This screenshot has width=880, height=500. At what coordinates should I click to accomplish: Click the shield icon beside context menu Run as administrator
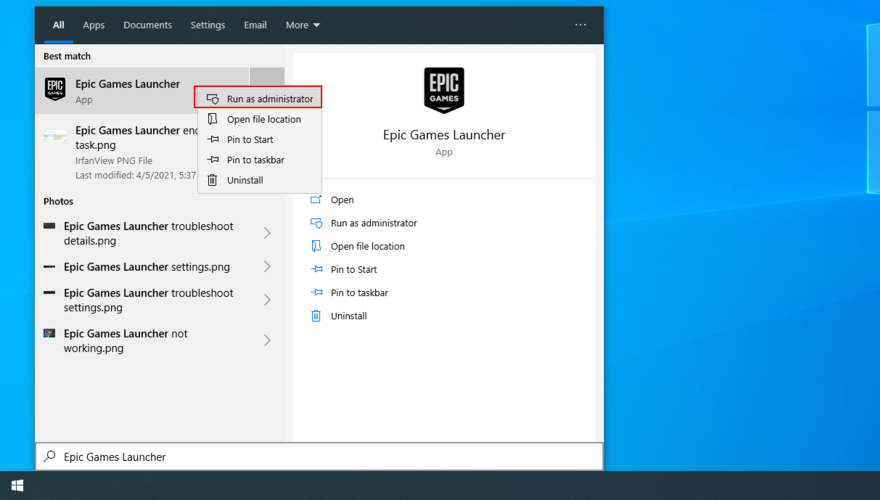click(x=213, y=99)
